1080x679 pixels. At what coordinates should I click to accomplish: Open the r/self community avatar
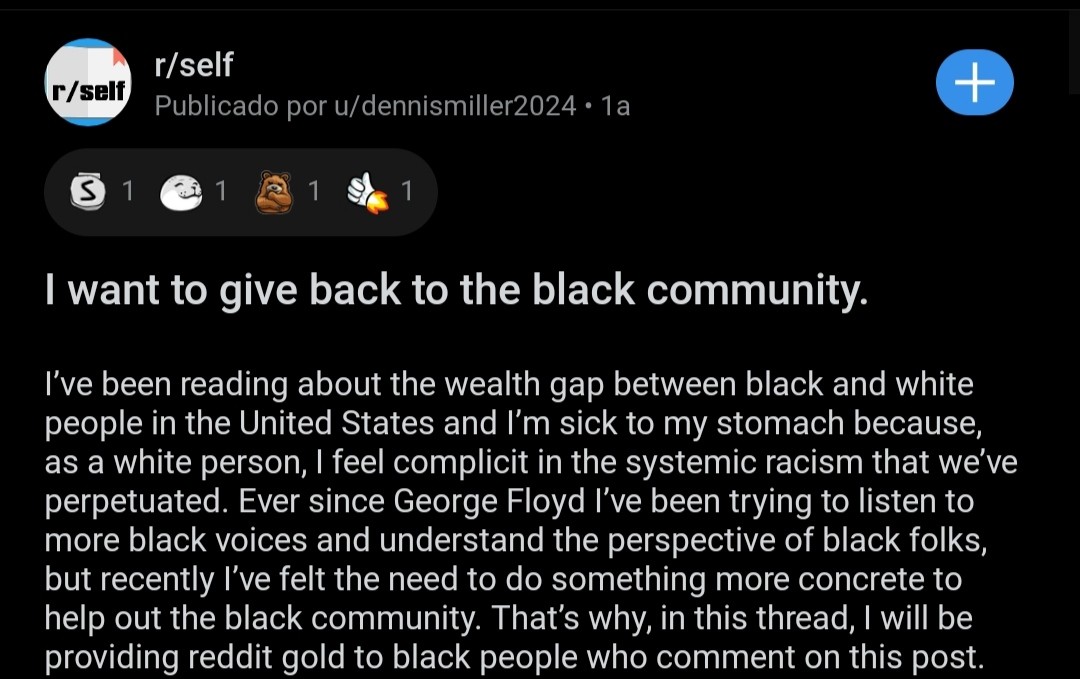[x=88, y=83]
